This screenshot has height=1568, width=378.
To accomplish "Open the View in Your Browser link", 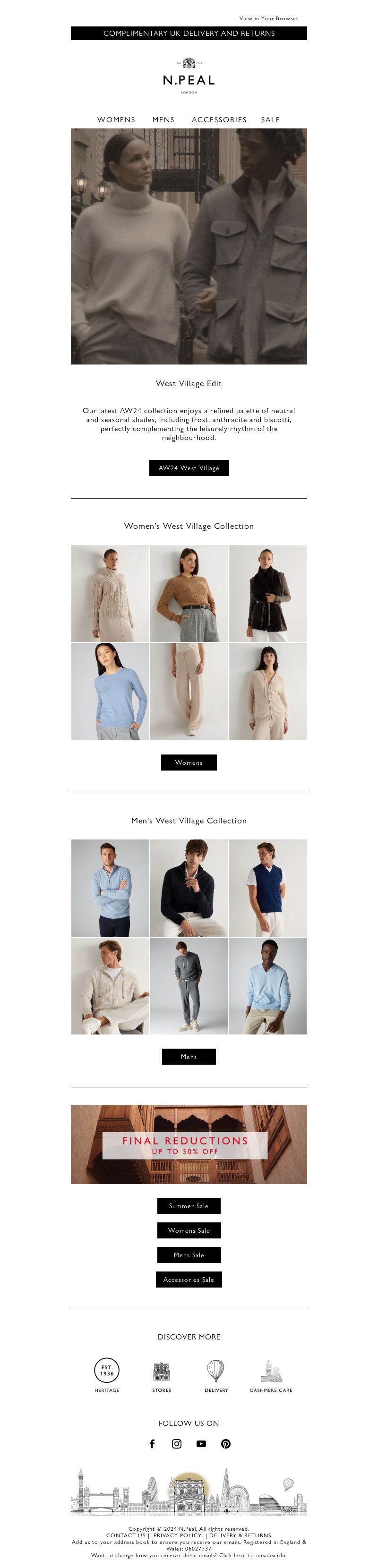I will tap(268, 19).
